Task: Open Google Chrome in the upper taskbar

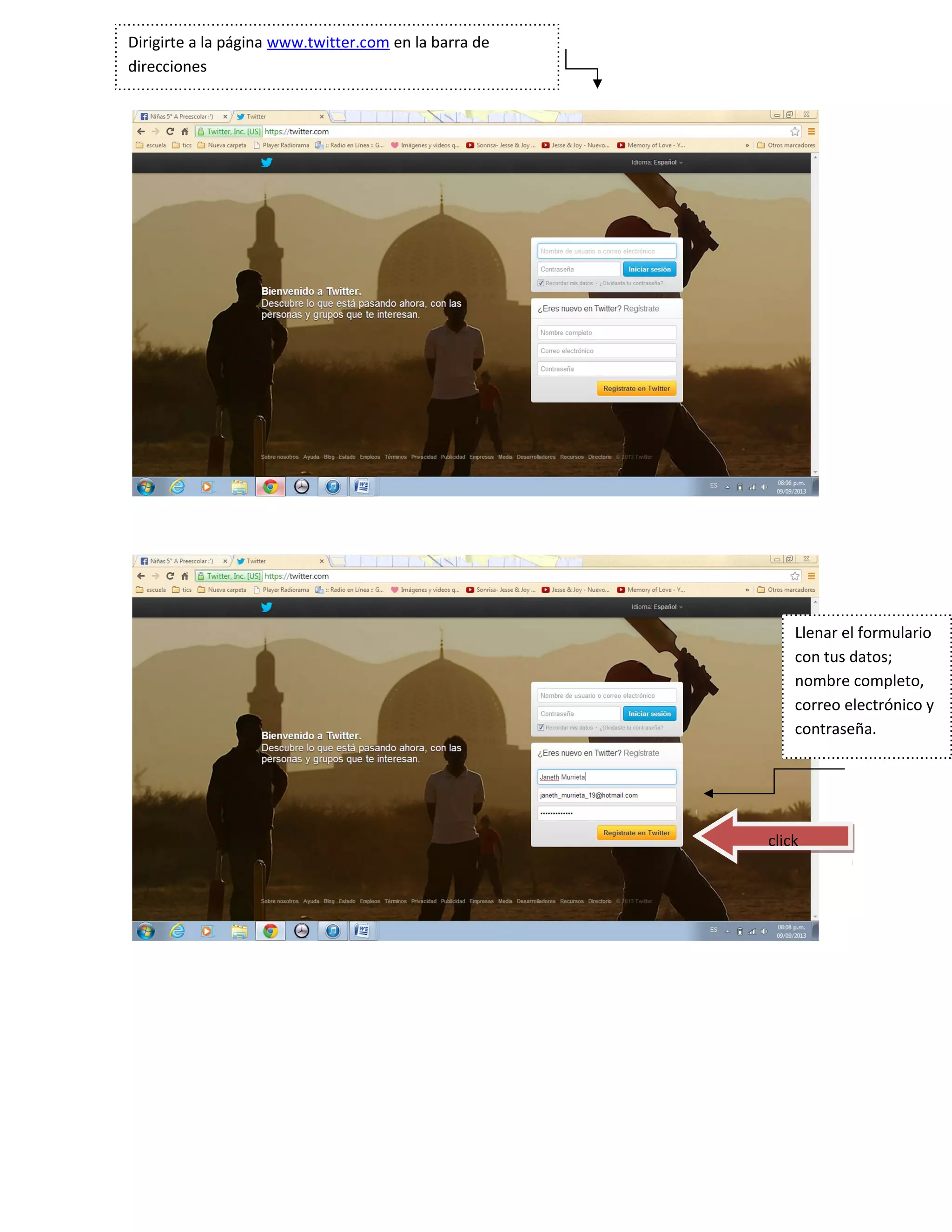Action: pos(270,487)
